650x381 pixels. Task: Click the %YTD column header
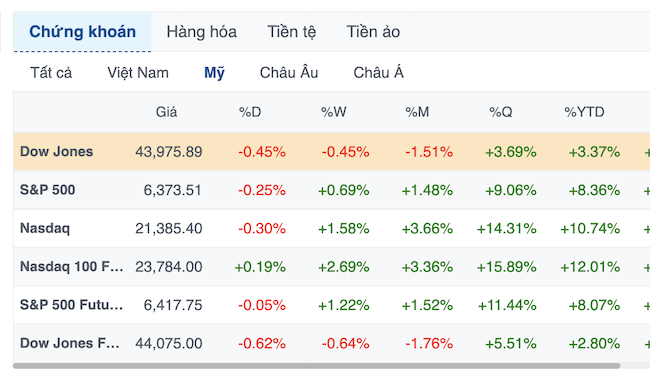tap(584, 112)
